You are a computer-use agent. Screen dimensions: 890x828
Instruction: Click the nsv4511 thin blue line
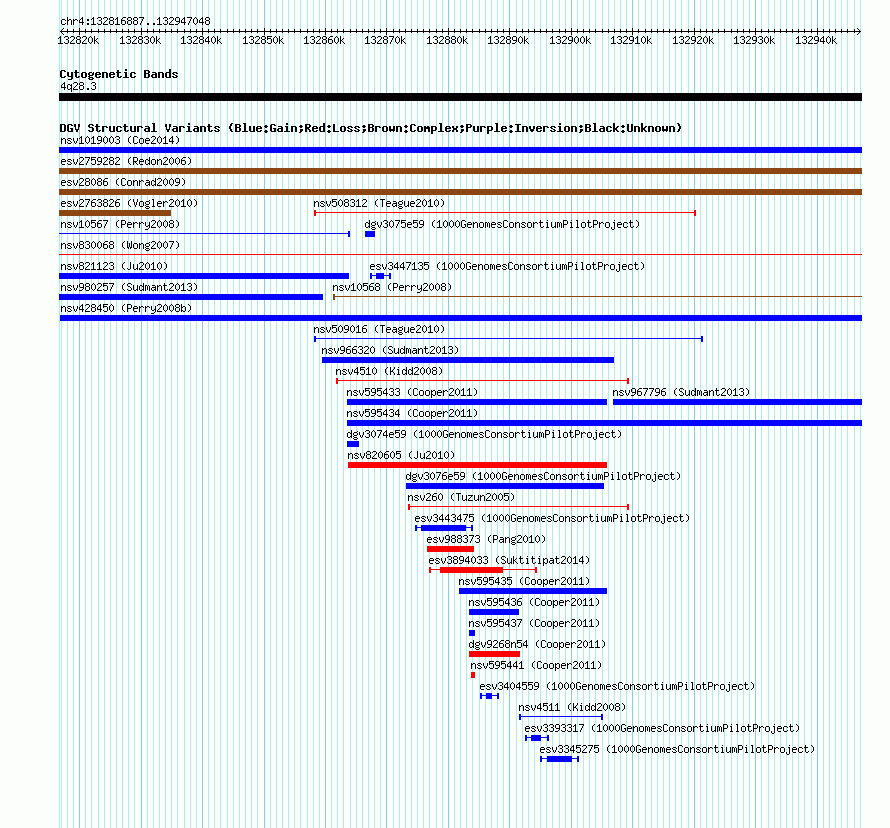pos(561,717)
